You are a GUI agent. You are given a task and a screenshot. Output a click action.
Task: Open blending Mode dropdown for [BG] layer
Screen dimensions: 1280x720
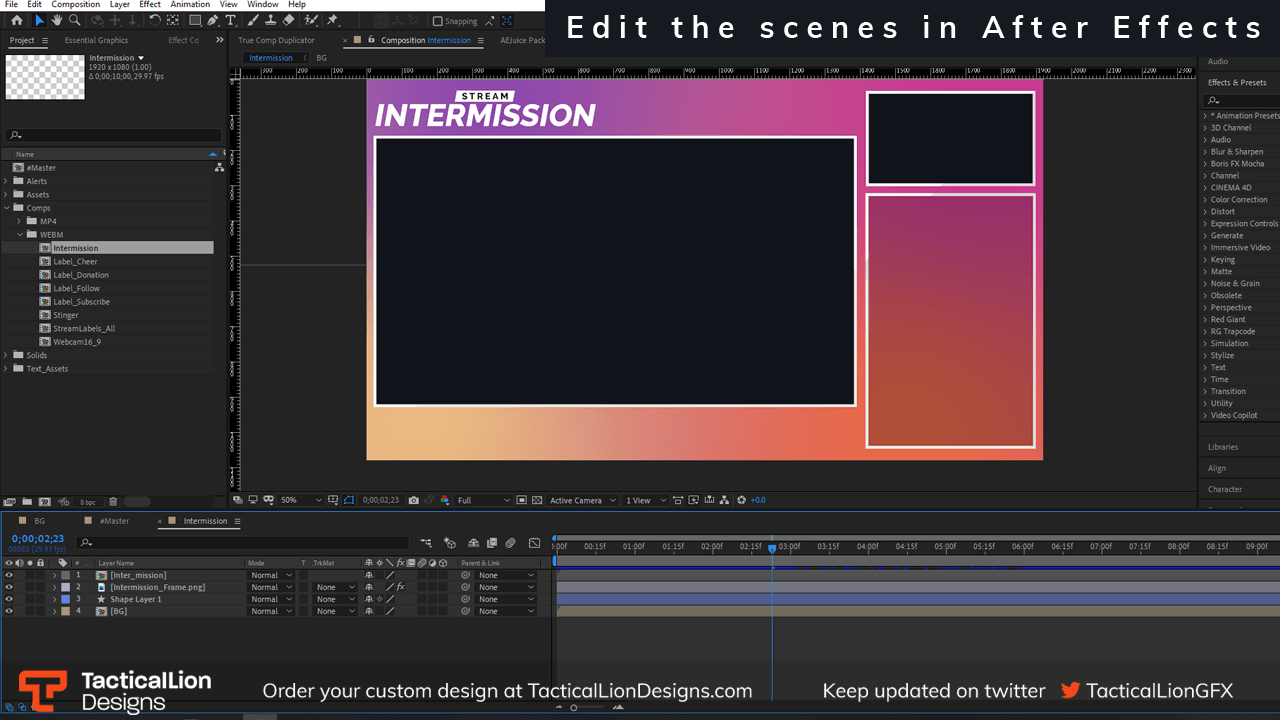271,611
